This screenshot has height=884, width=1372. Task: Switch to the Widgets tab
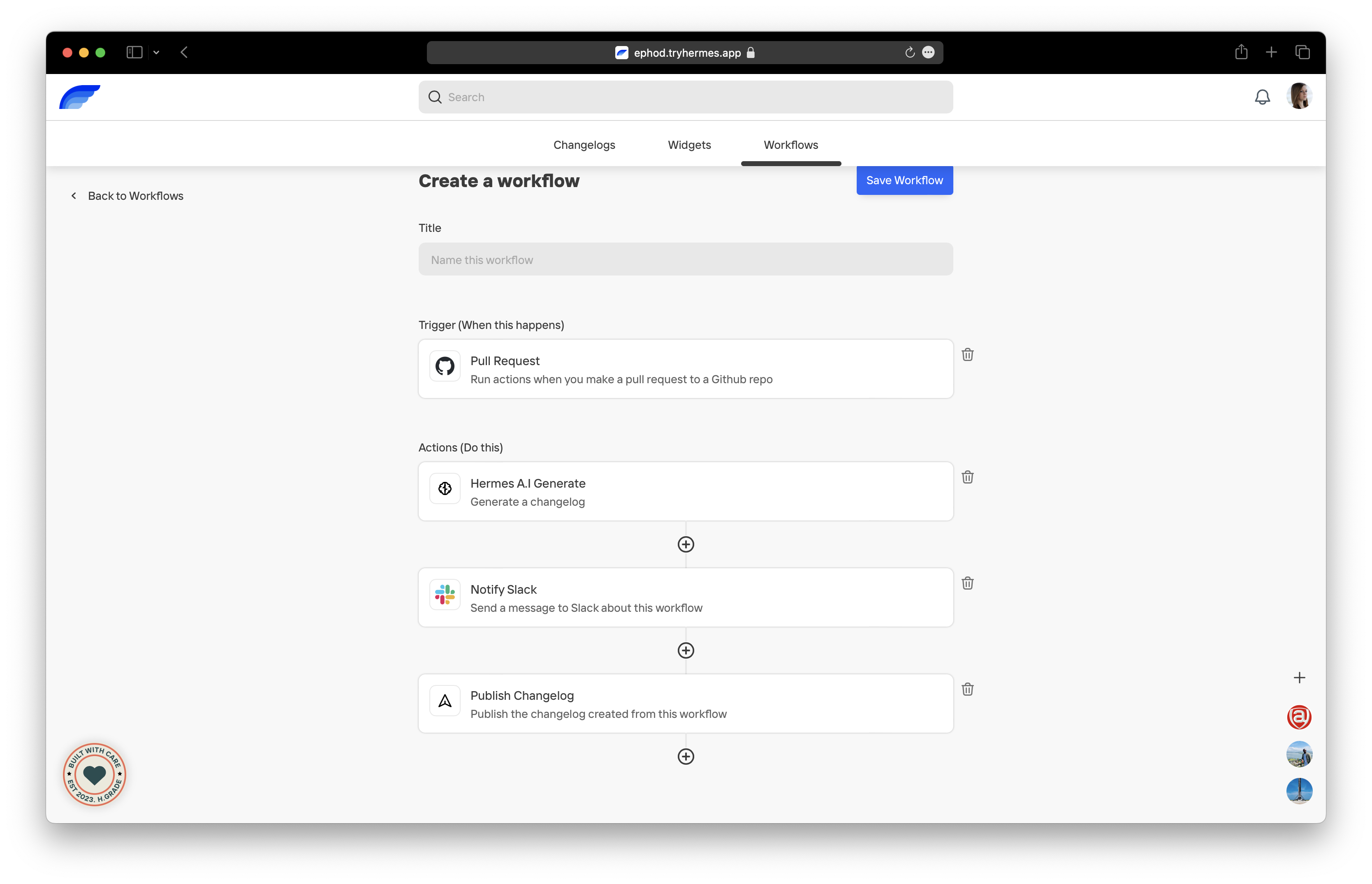coord(689,145)
